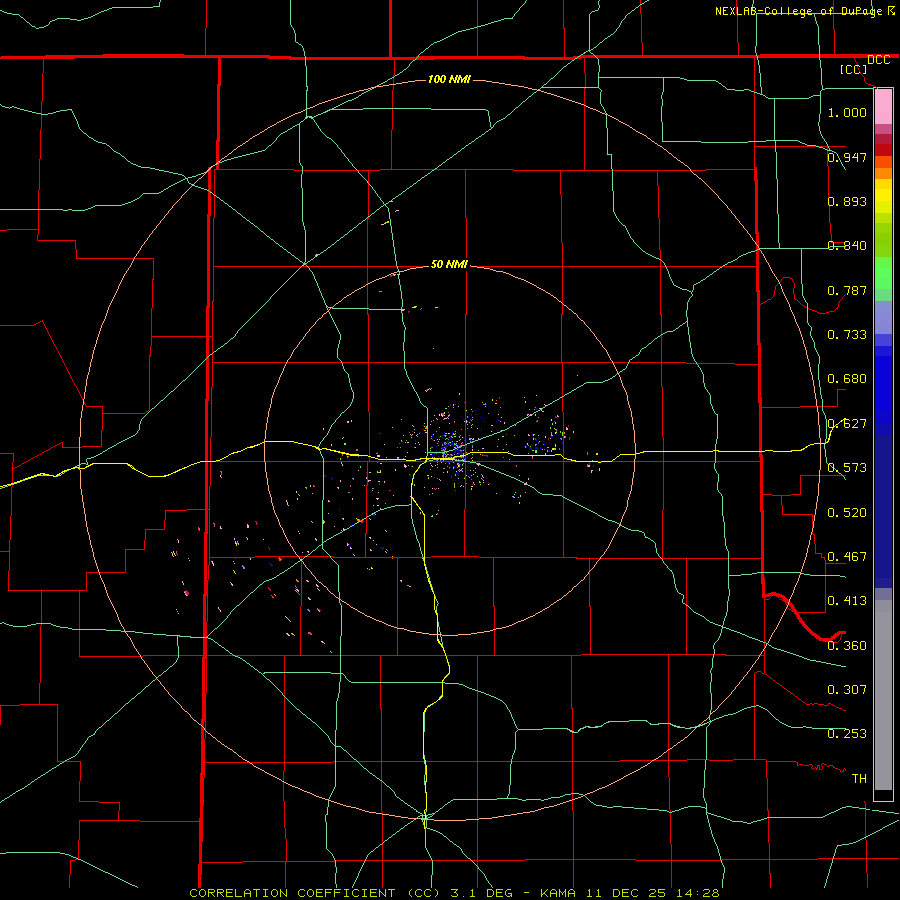Click the dense radar echo cluster at center
The width and height of the screenshot is (900, 900).
click(452, 448)
